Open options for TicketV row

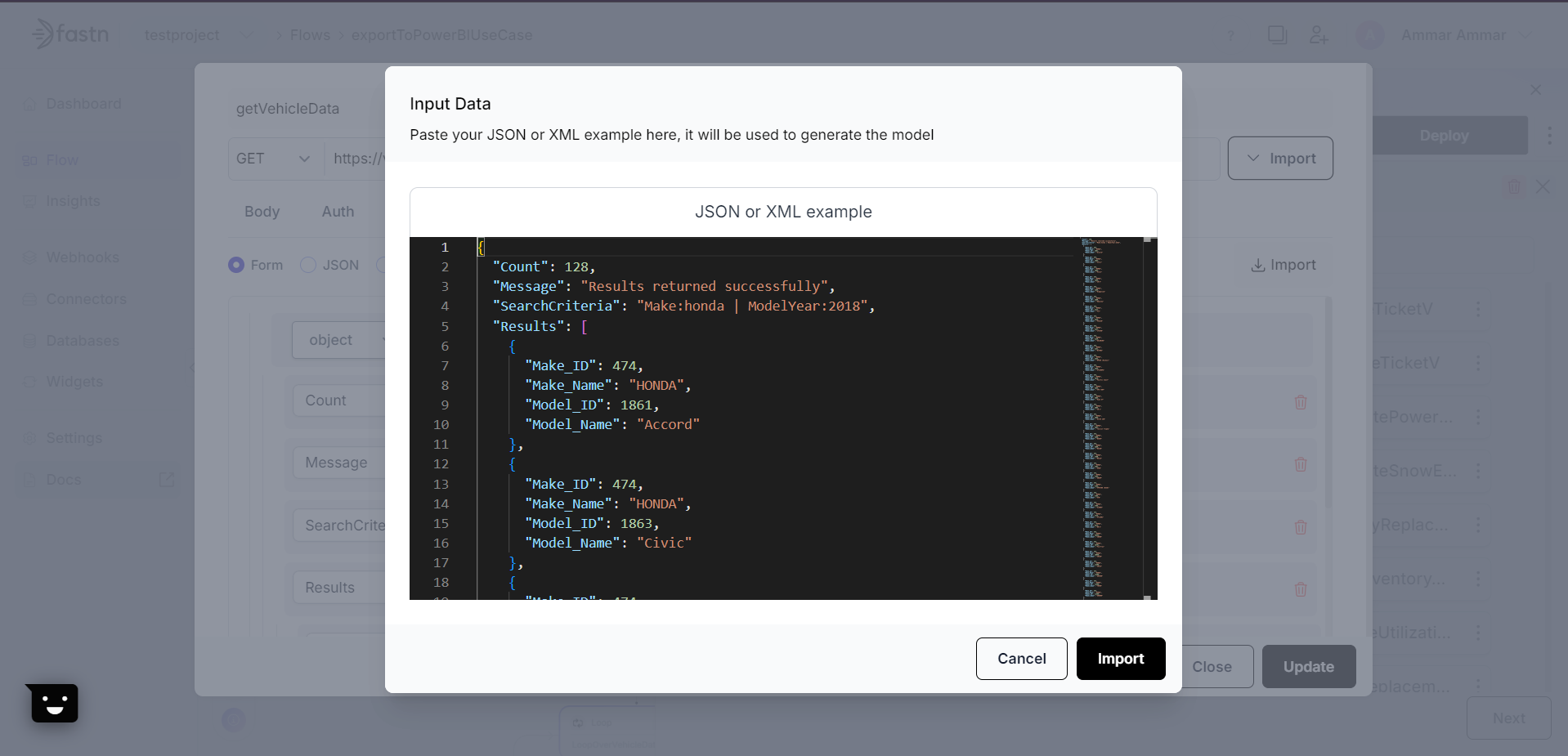tap(1478, 309)
